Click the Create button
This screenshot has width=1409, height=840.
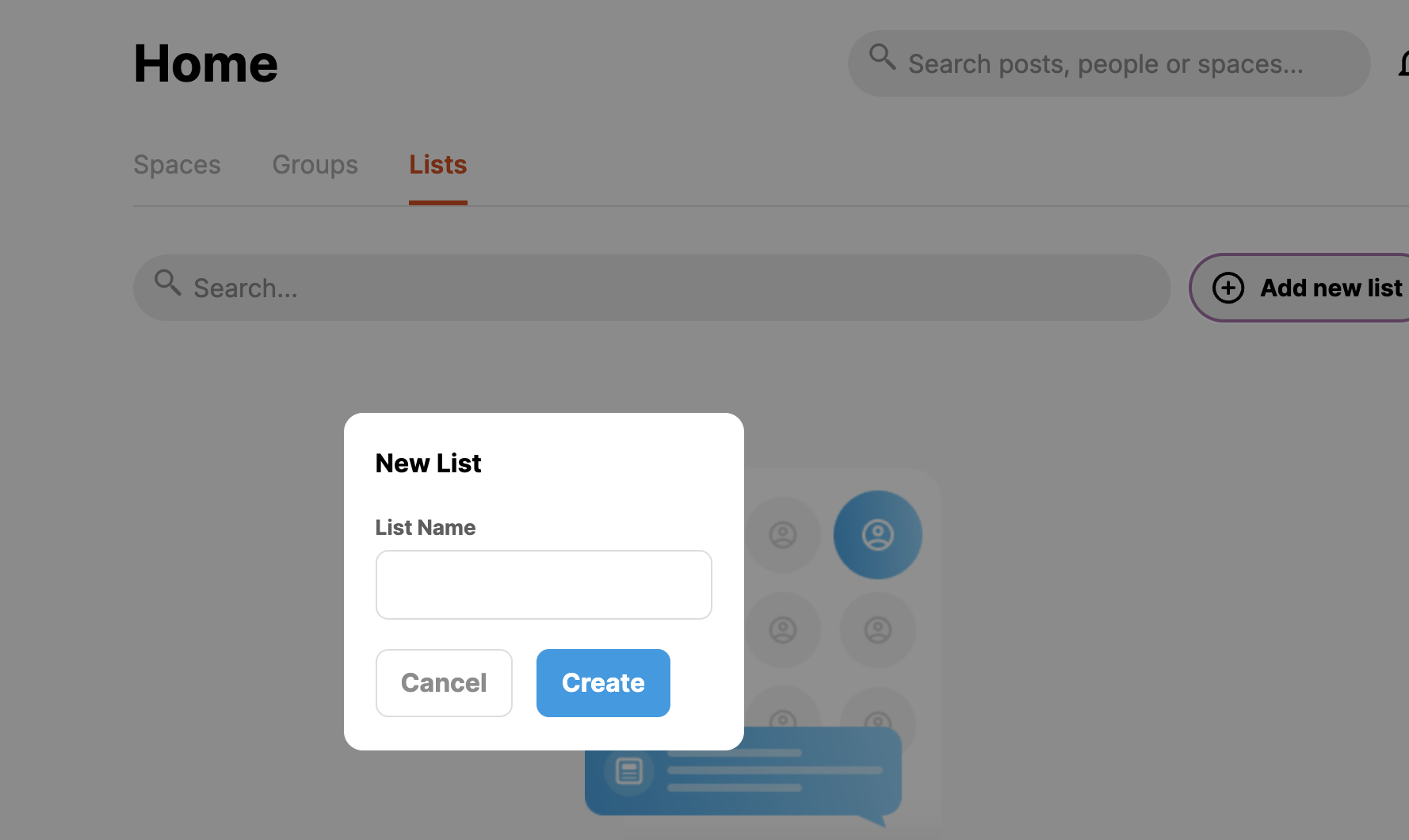point(602,682)
